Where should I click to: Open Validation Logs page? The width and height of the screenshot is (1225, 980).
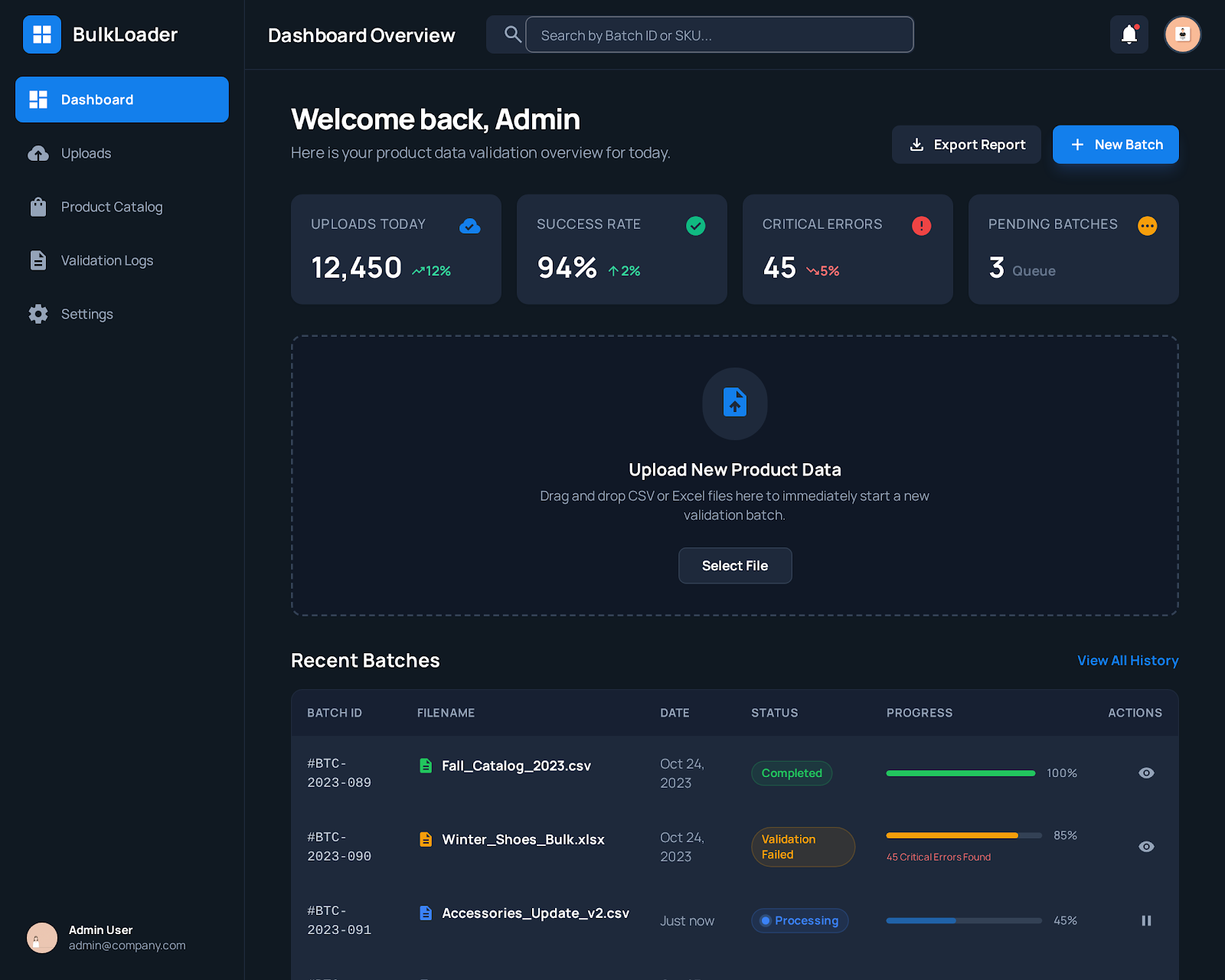point(106,260)
